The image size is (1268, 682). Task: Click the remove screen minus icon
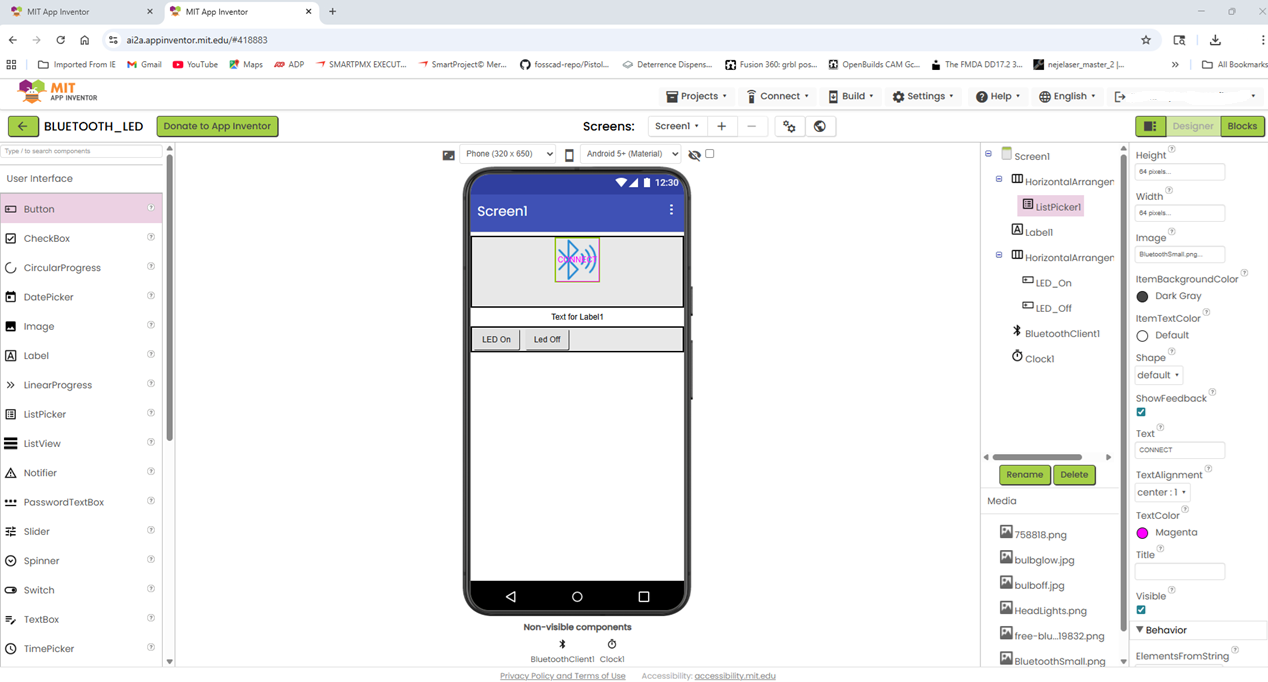pos(752,126)
